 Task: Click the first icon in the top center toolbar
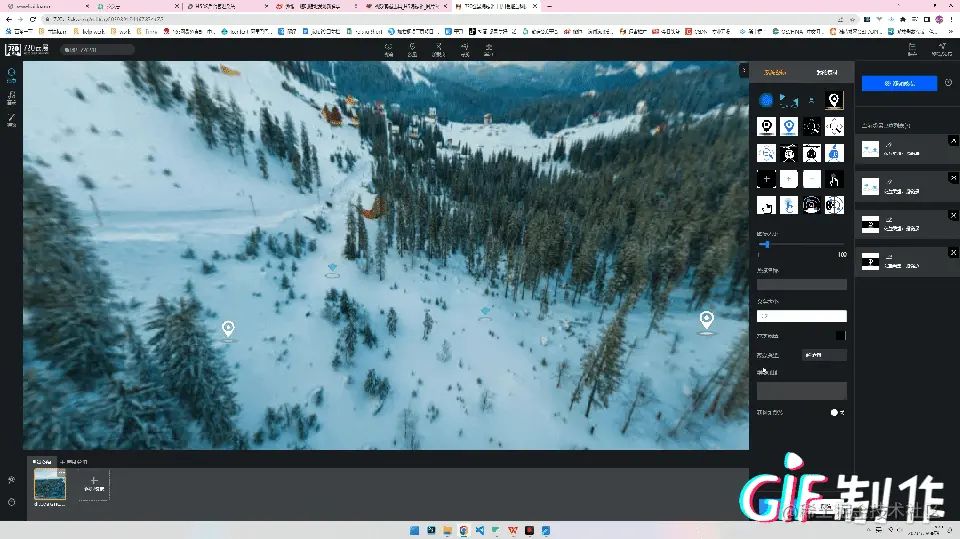pyautogui.click(x=388, y=50)
